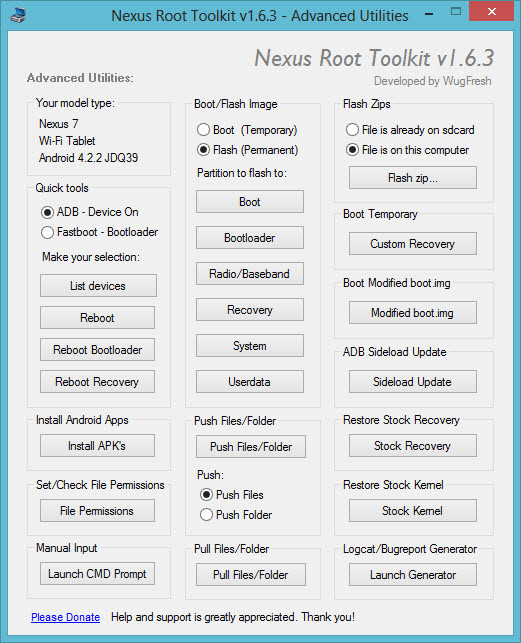
Task: Select File is on this computer
Action: 407,150
